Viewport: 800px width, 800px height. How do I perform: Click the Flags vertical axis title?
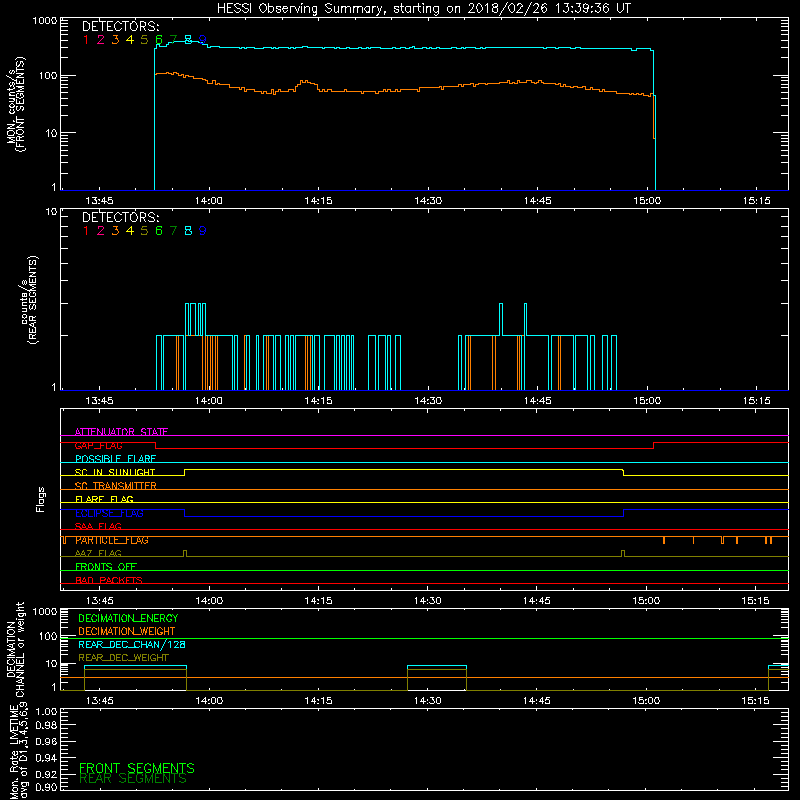point(41,499)
